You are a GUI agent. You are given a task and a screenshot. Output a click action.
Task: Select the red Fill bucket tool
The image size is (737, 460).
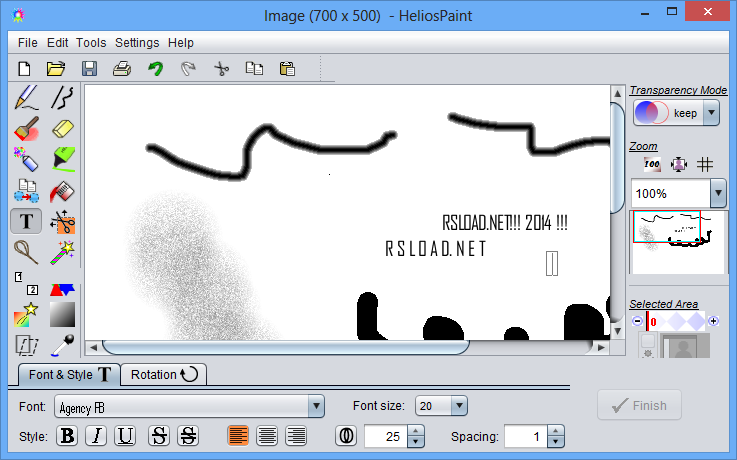[x=63, y=191]
